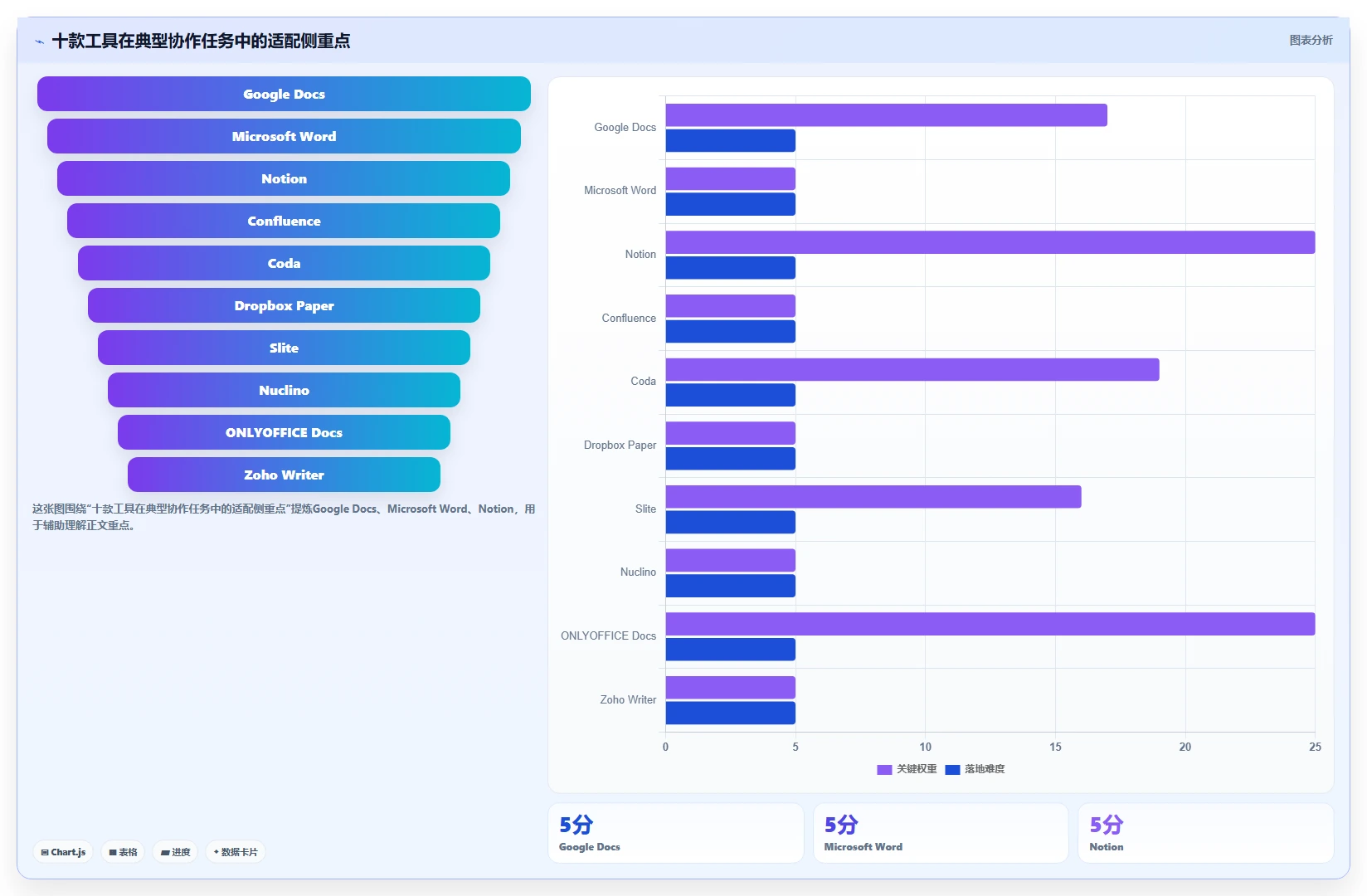
Task: Click the page title 十款工具 heading
Action: click(201, 41)
